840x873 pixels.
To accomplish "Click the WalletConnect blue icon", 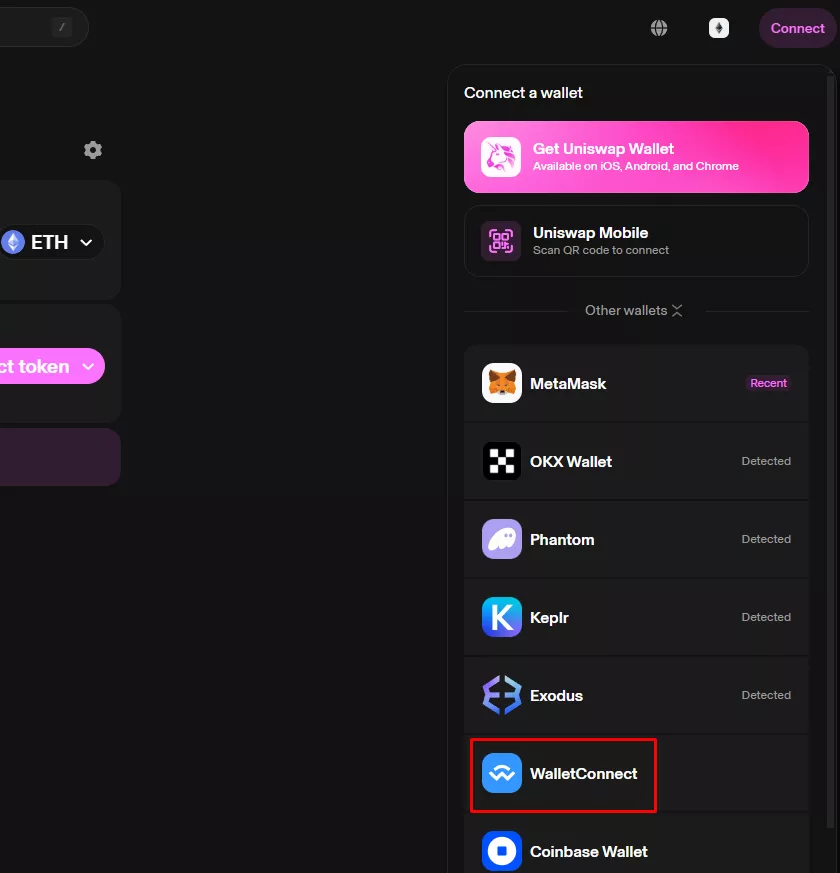I will coord(502,773).
